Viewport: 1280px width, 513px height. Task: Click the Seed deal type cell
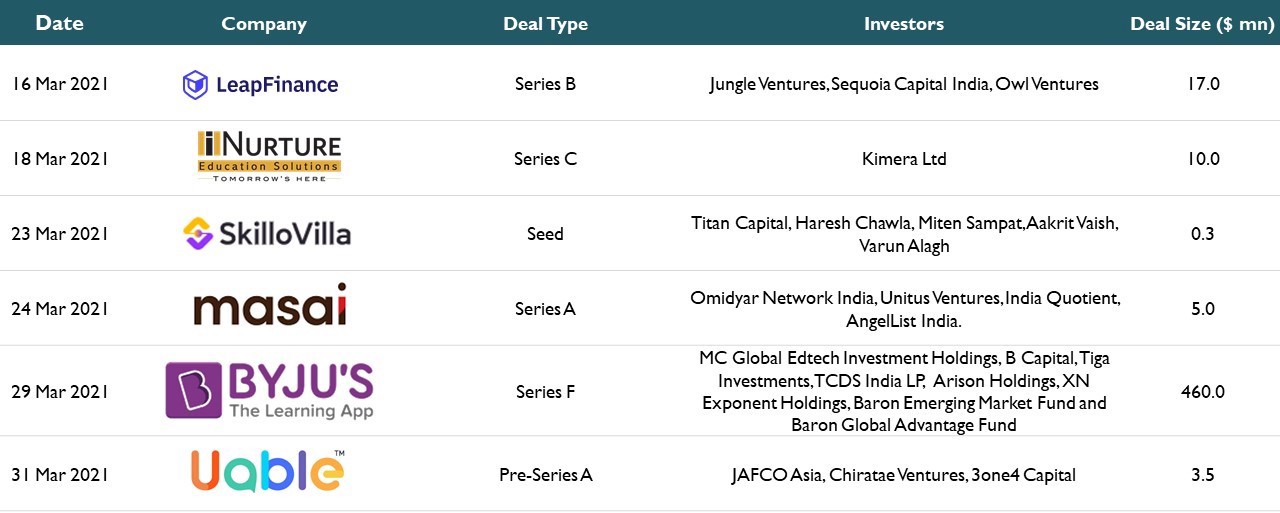(546, 234)
